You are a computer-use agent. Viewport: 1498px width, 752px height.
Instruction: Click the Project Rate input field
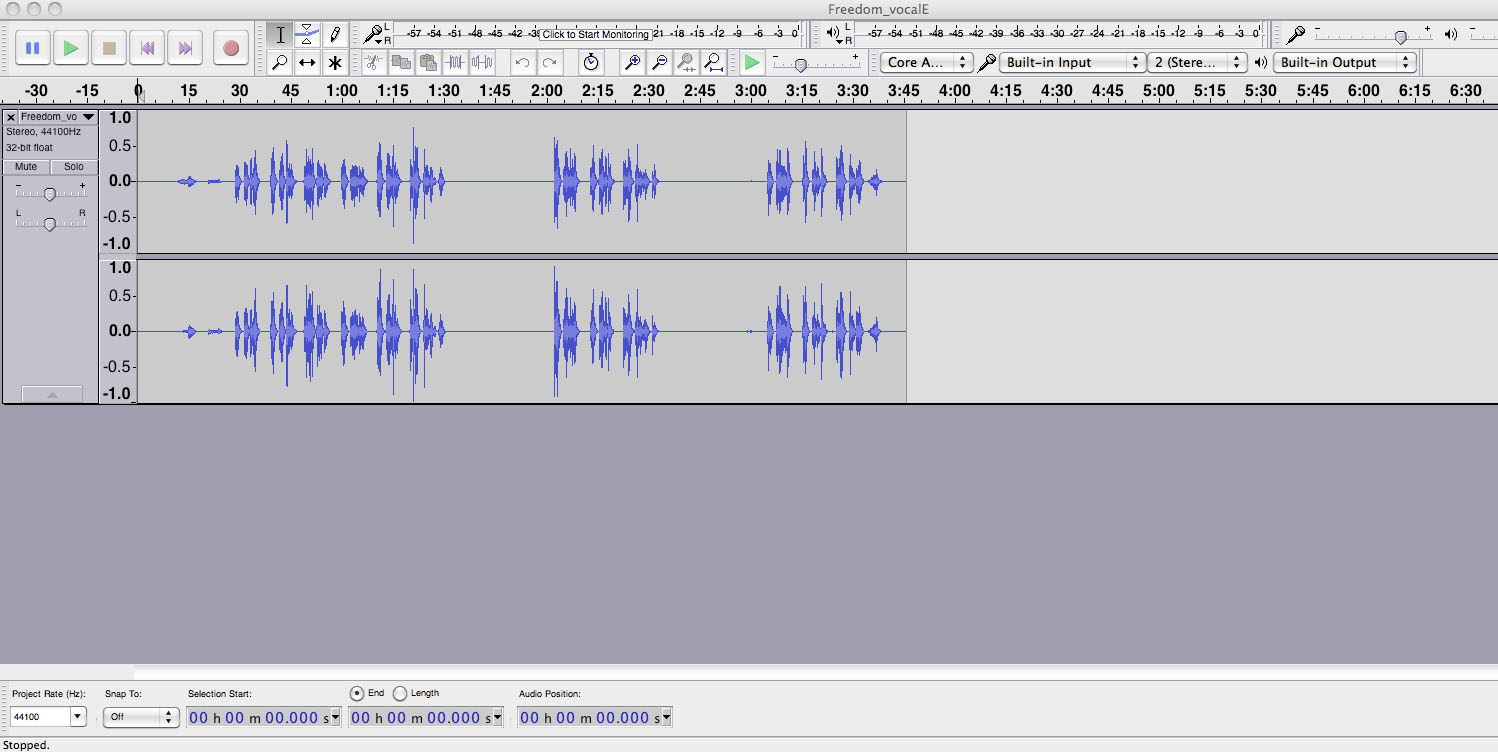click(39, 717)
